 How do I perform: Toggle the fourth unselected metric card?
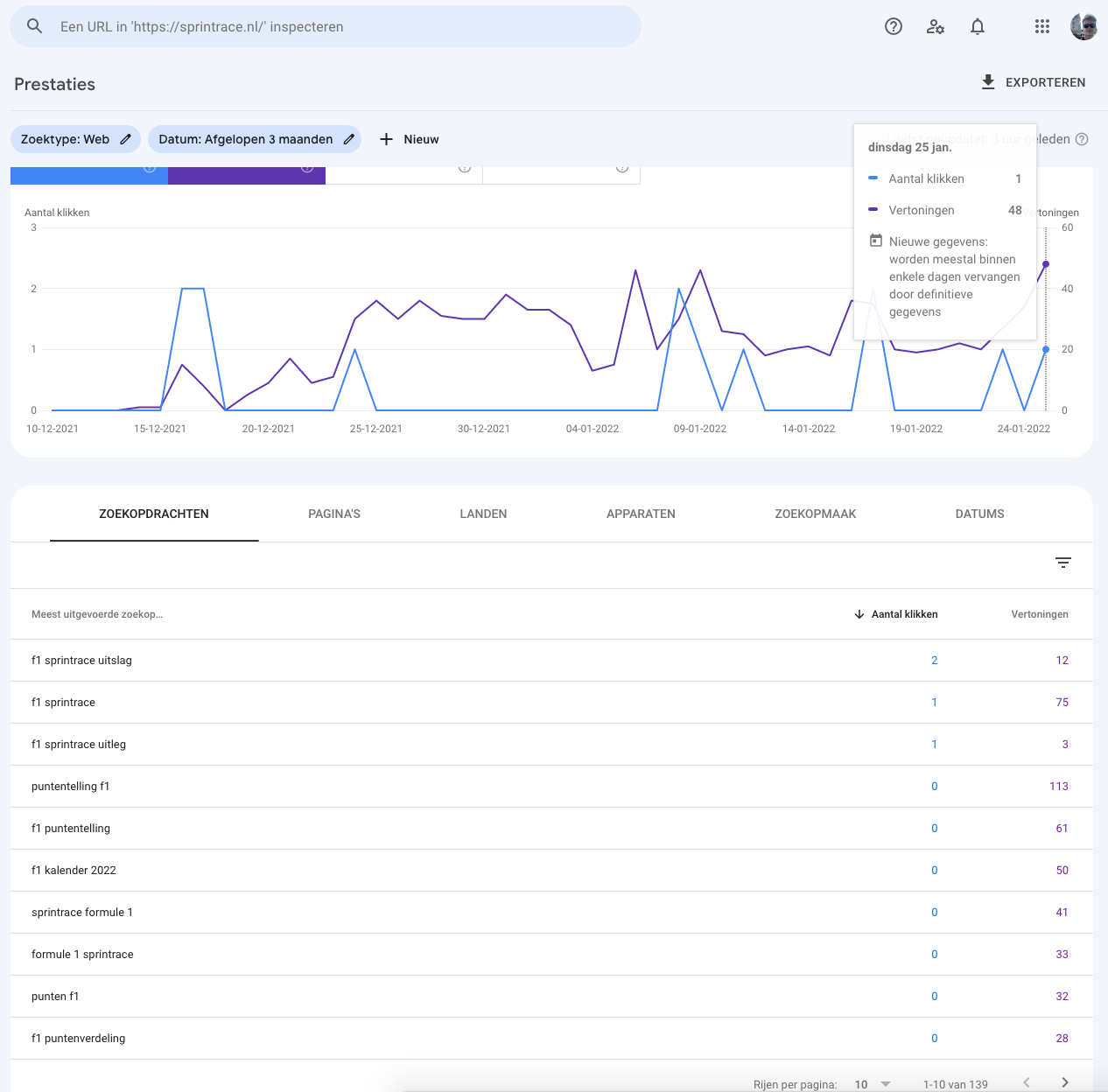pos(562,175)
